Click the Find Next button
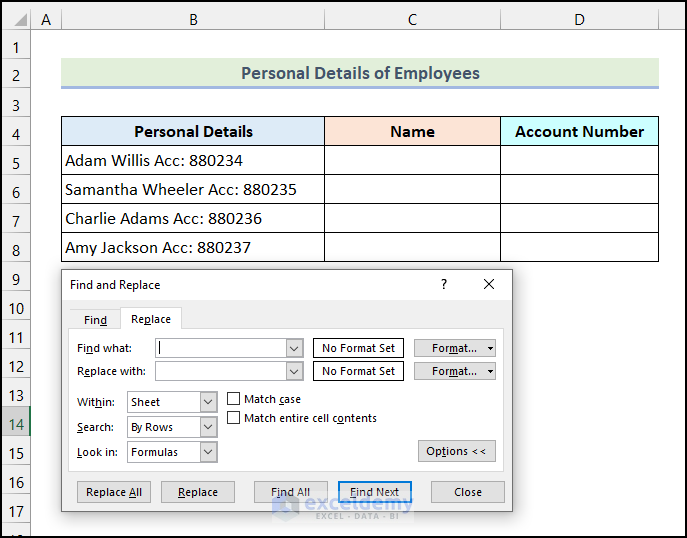 pyautogui.click(x=374, y=492)
